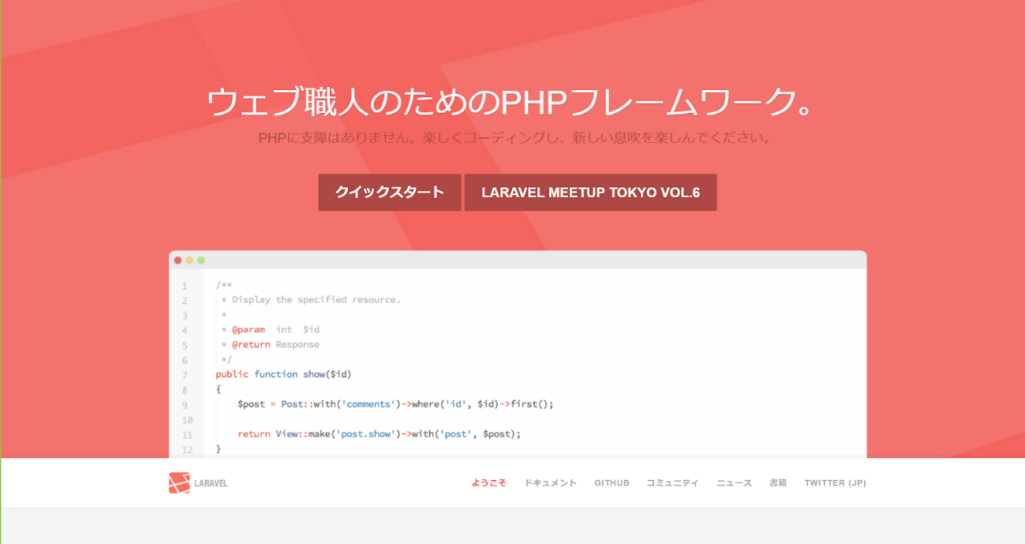Screen dimensions: 1025x544
Task: Click the green dot in code window
Action: (201, 260)
